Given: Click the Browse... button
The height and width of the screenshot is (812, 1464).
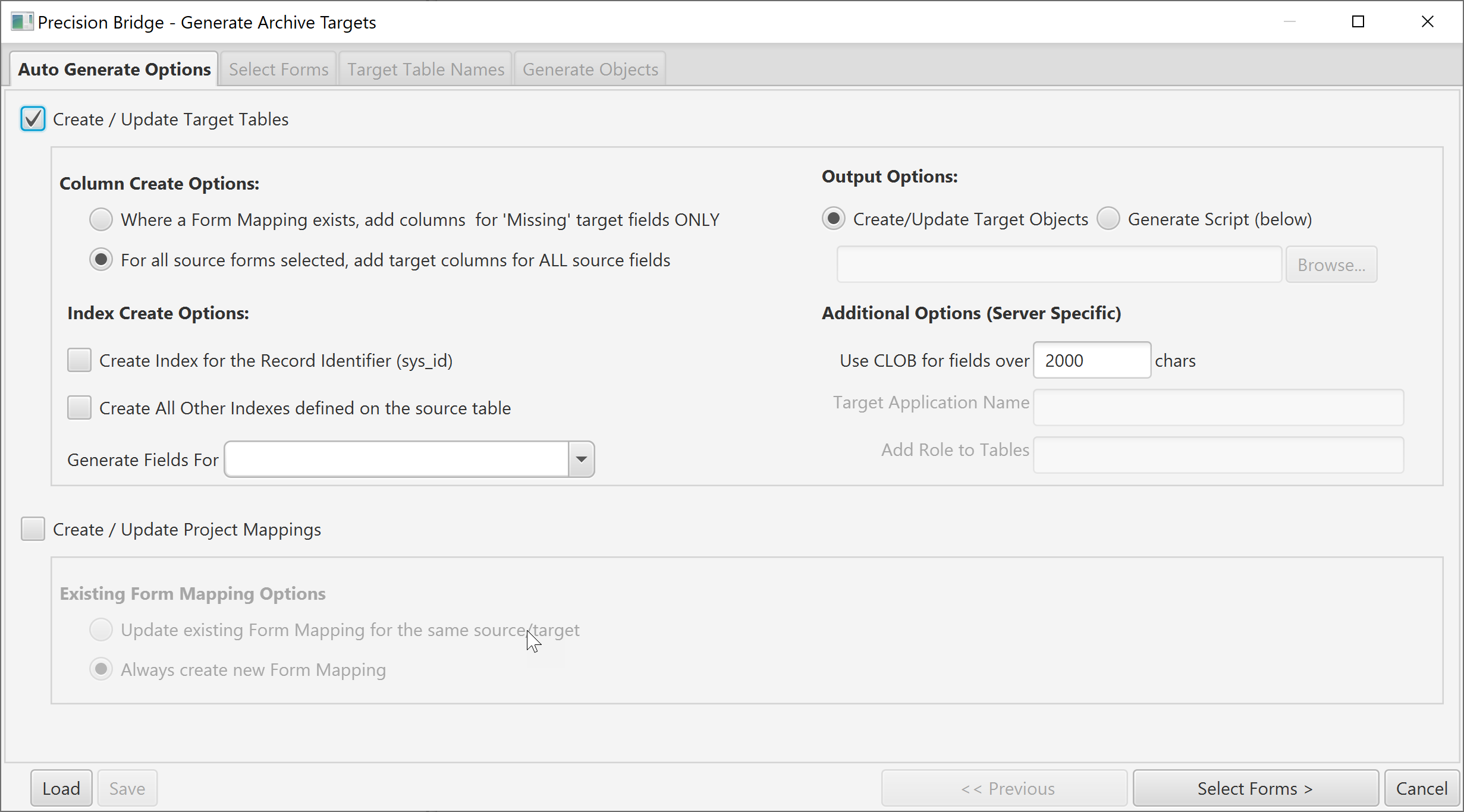Looking at the screenshot, I should (1331, 265).
